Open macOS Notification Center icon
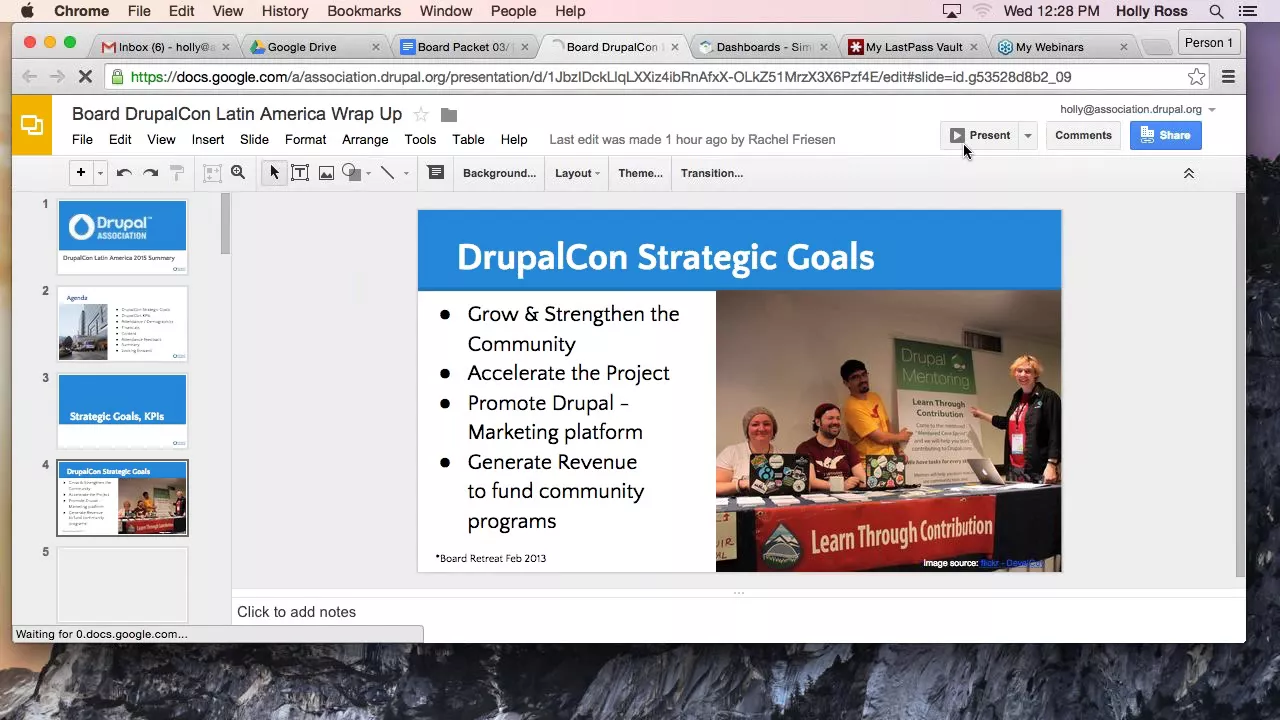Image resolution: width=1280 pixels, height=720 pixels. pos(1247,11)
